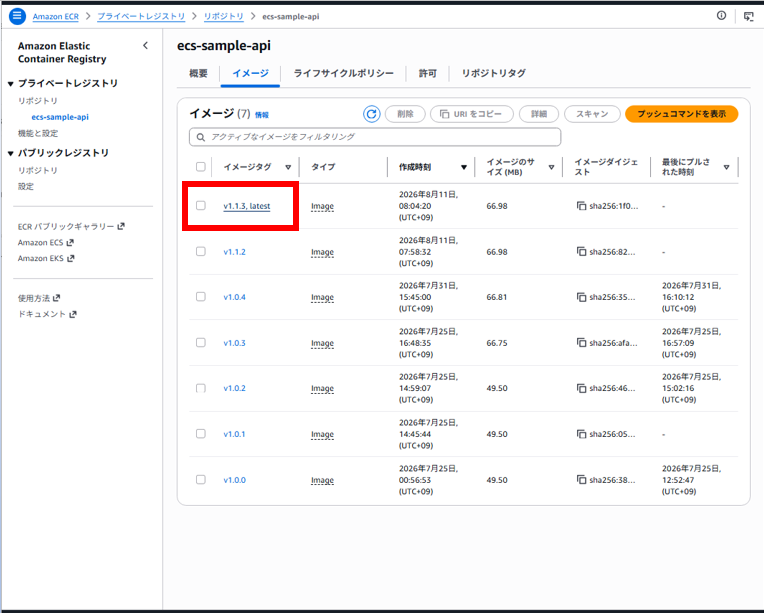This screenshot has width=764, height=613.
Task: Copy digest sha256:38... using copy icon
Action: pyautogui.click(x=581, y=479)
